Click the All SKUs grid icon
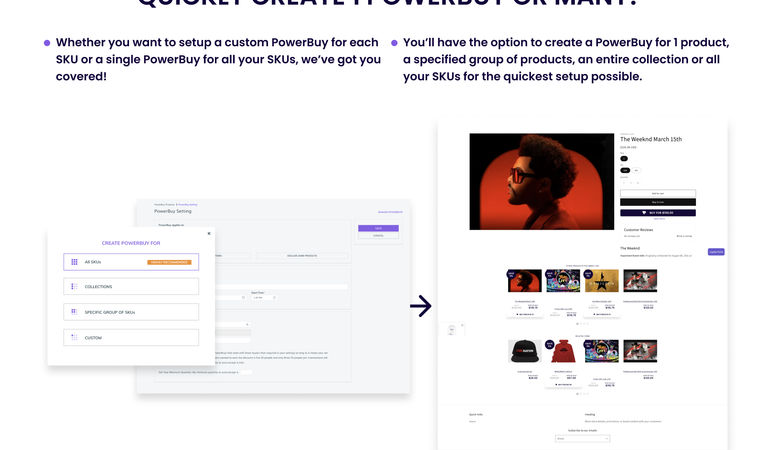 (x=74, y=262)
